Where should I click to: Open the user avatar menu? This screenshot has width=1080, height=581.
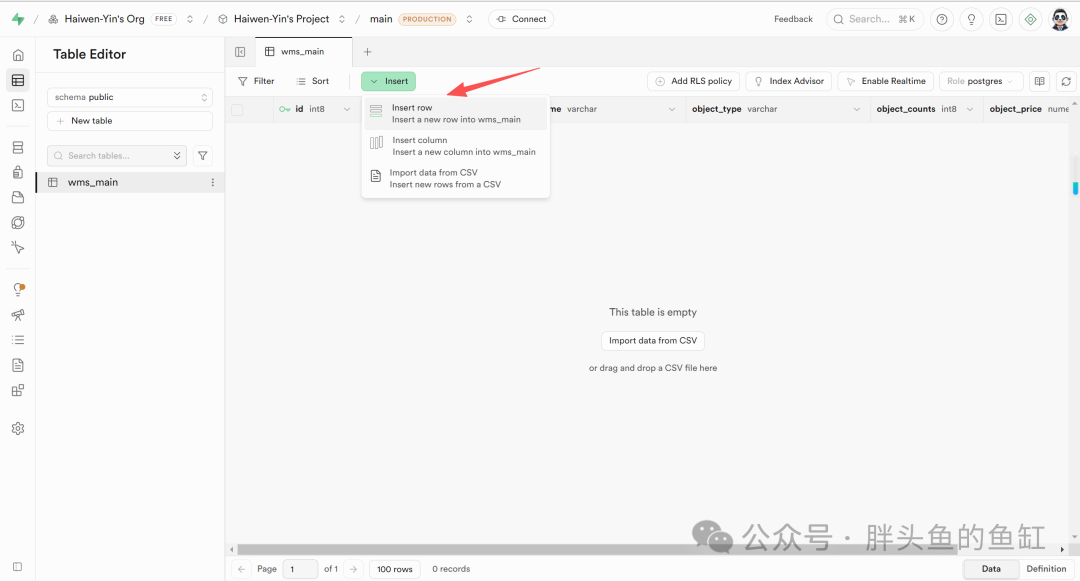1060,19
